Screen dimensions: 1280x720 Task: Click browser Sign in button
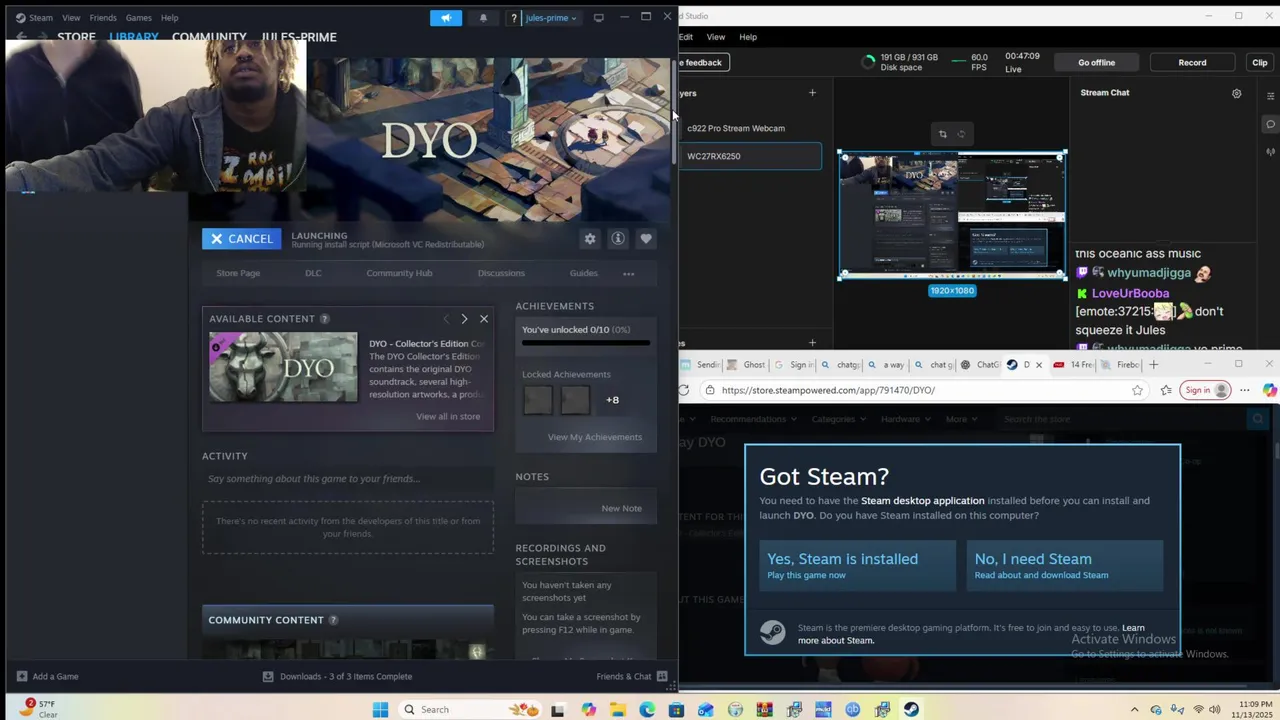click(1205, 390)
